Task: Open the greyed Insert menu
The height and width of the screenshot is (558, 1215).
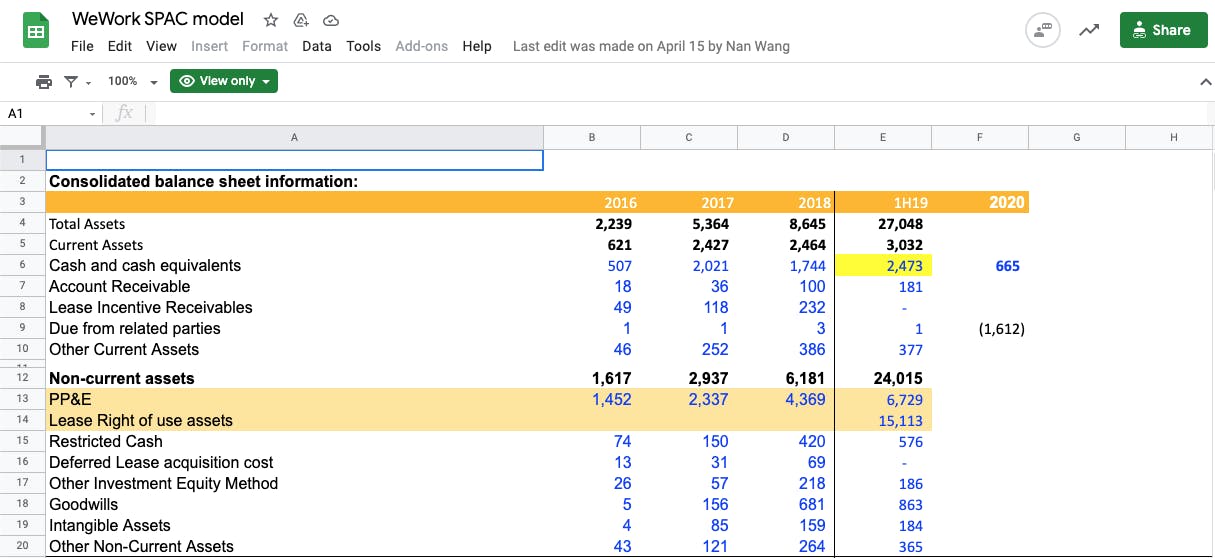Action: 210,46
